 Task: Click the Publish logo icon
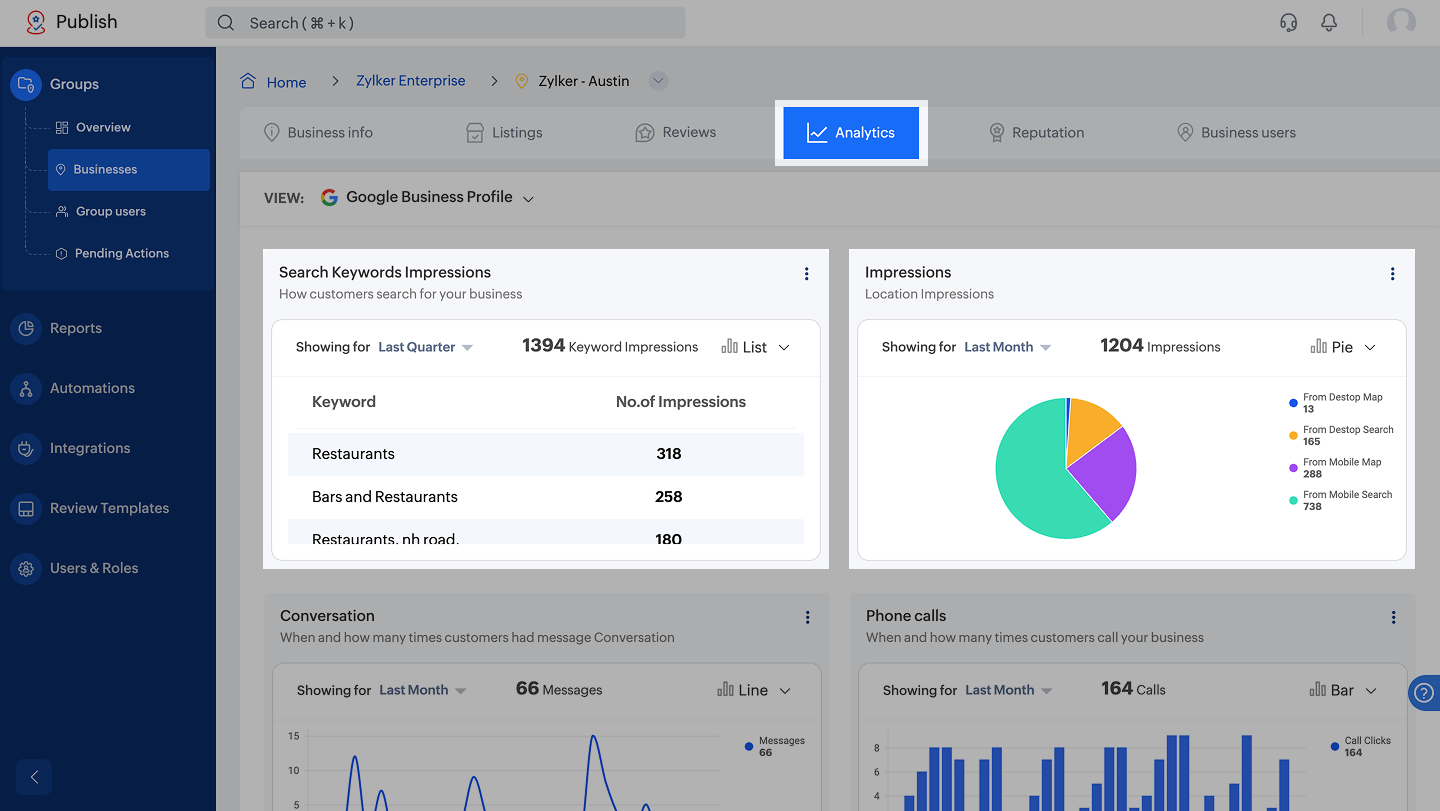[36, 22]
